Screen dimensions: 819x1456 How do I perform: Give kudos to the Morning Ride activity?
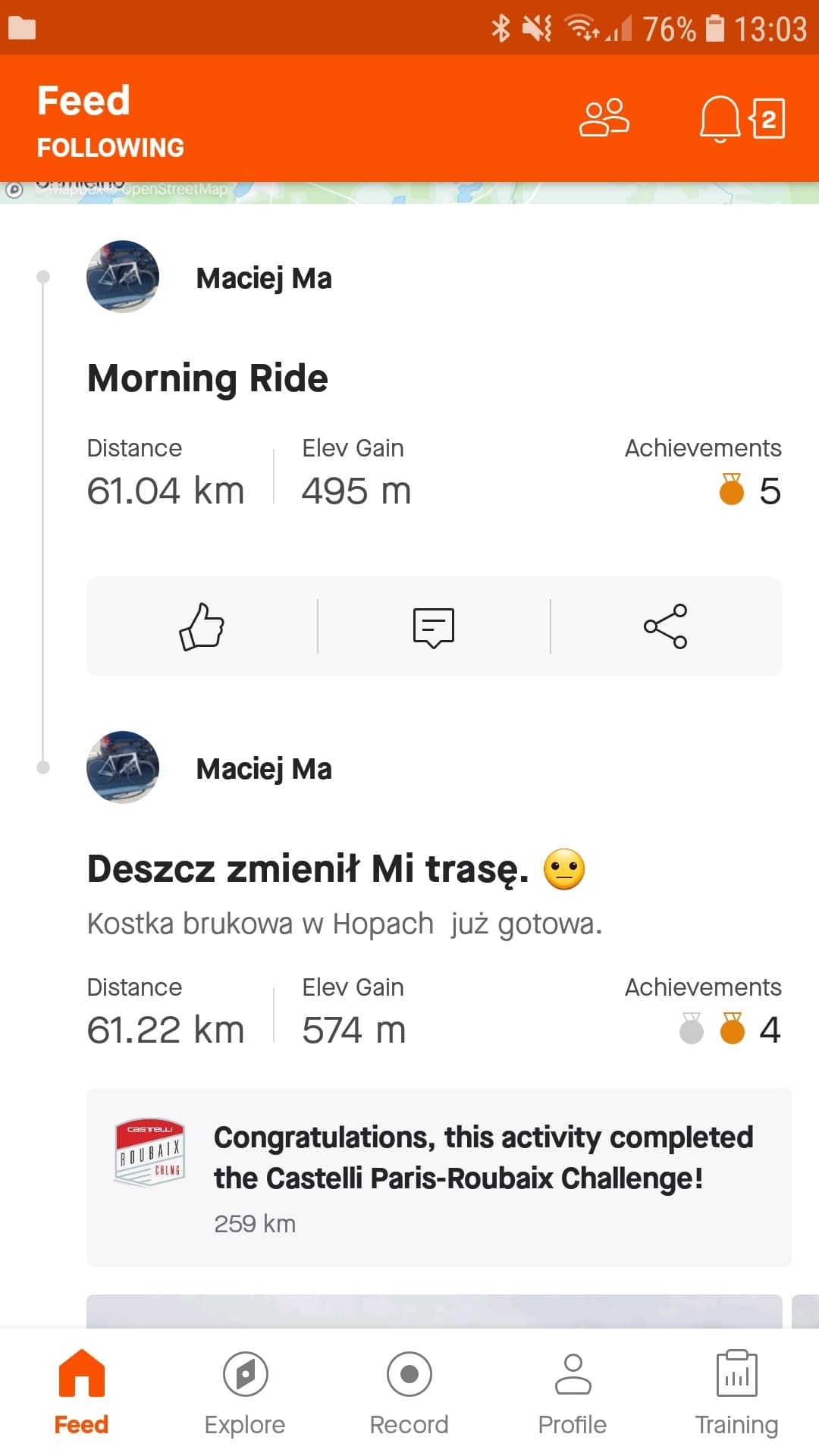202,626
